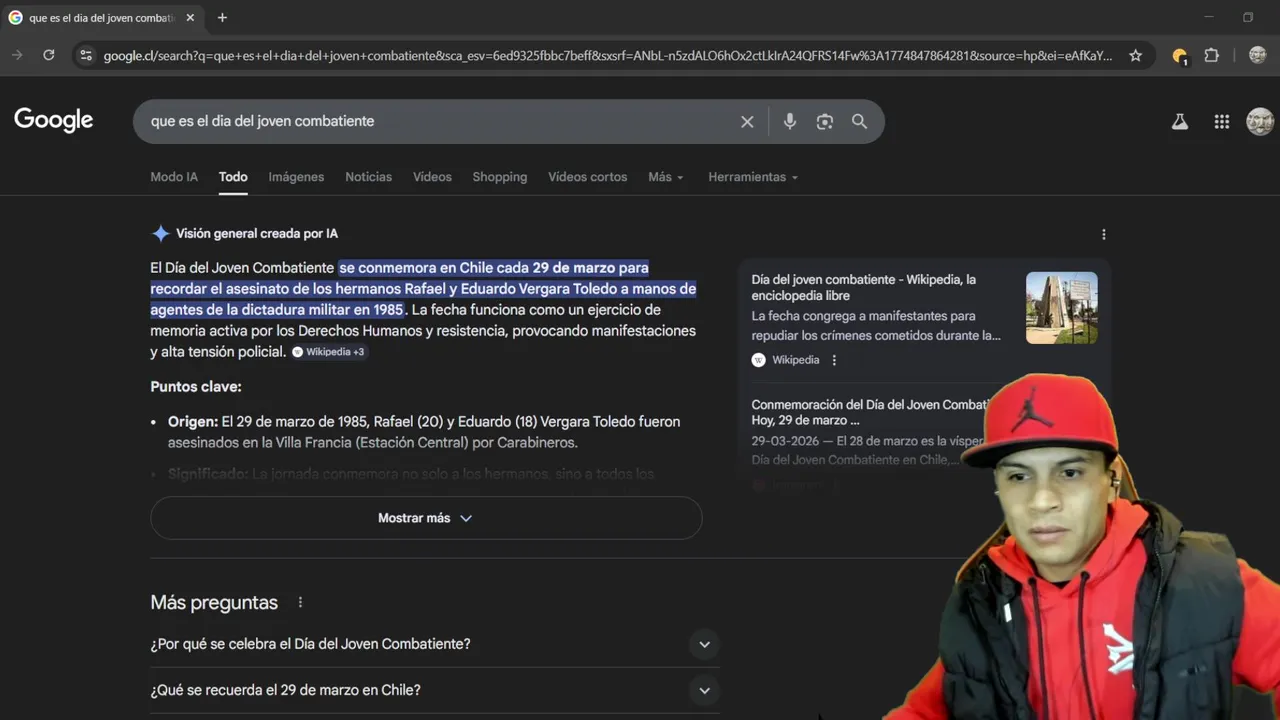Click the 'Más preguntas' heading
1280x720 pixels.
coord(214,602)
